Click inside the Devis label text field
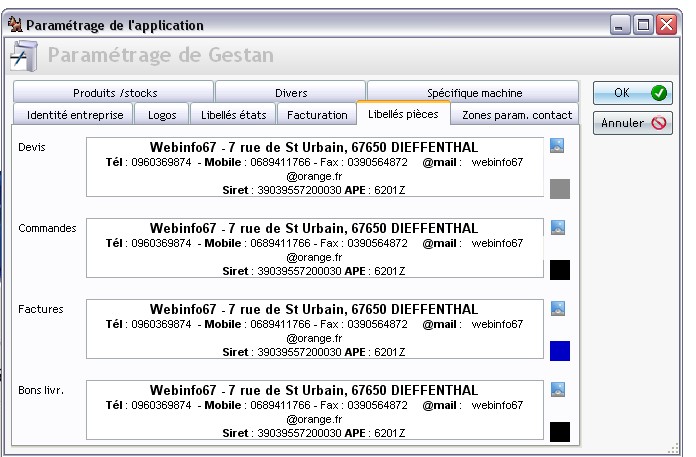696x457 pixels. [314, 166]
